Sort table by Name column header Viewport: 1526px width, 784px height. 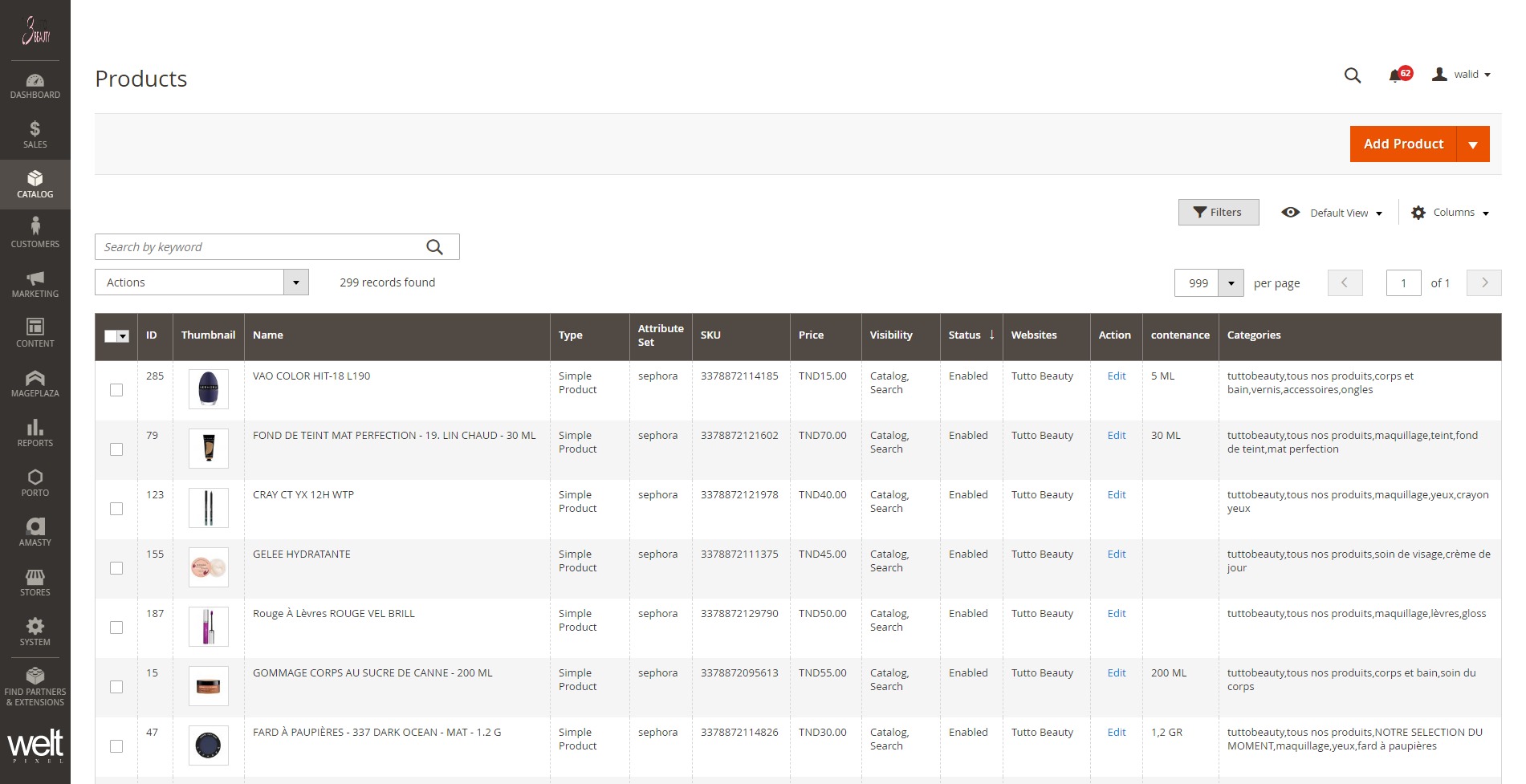(397, 336)
